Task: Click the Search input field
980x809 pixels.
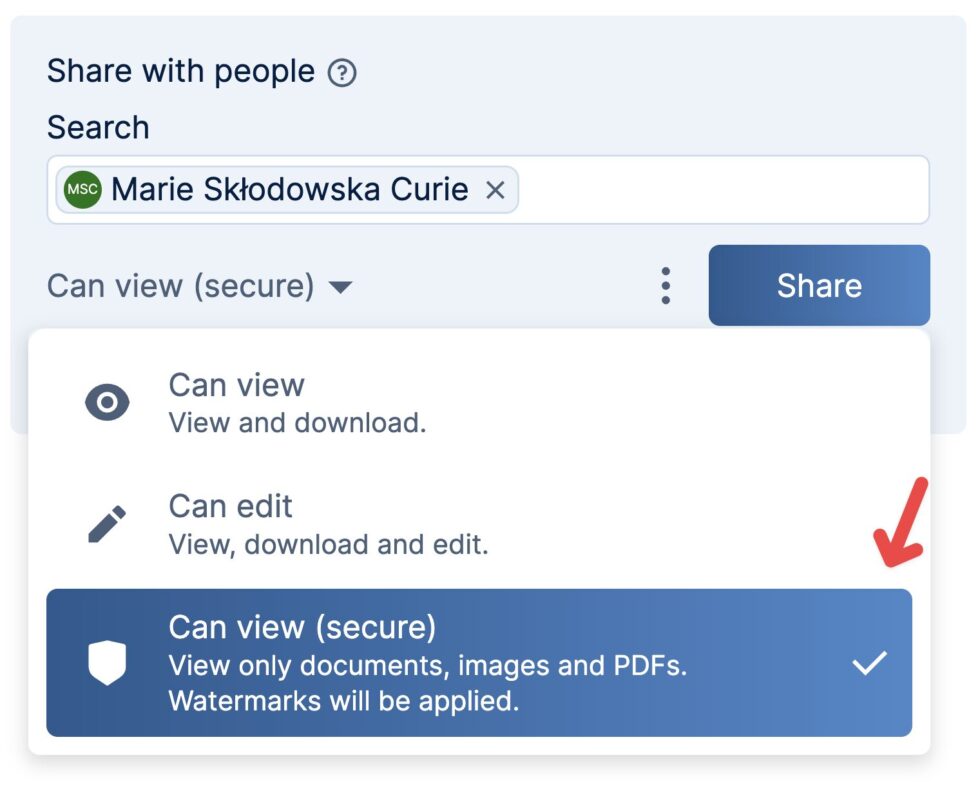Action: (x=700, y=190)
